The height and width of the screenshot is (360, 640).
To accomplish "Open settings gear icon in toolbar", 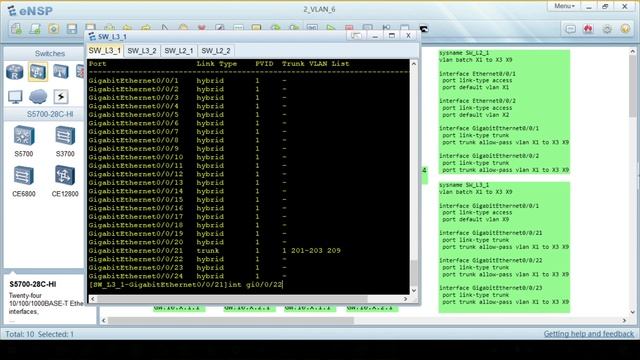I will [x=607, y=29].
